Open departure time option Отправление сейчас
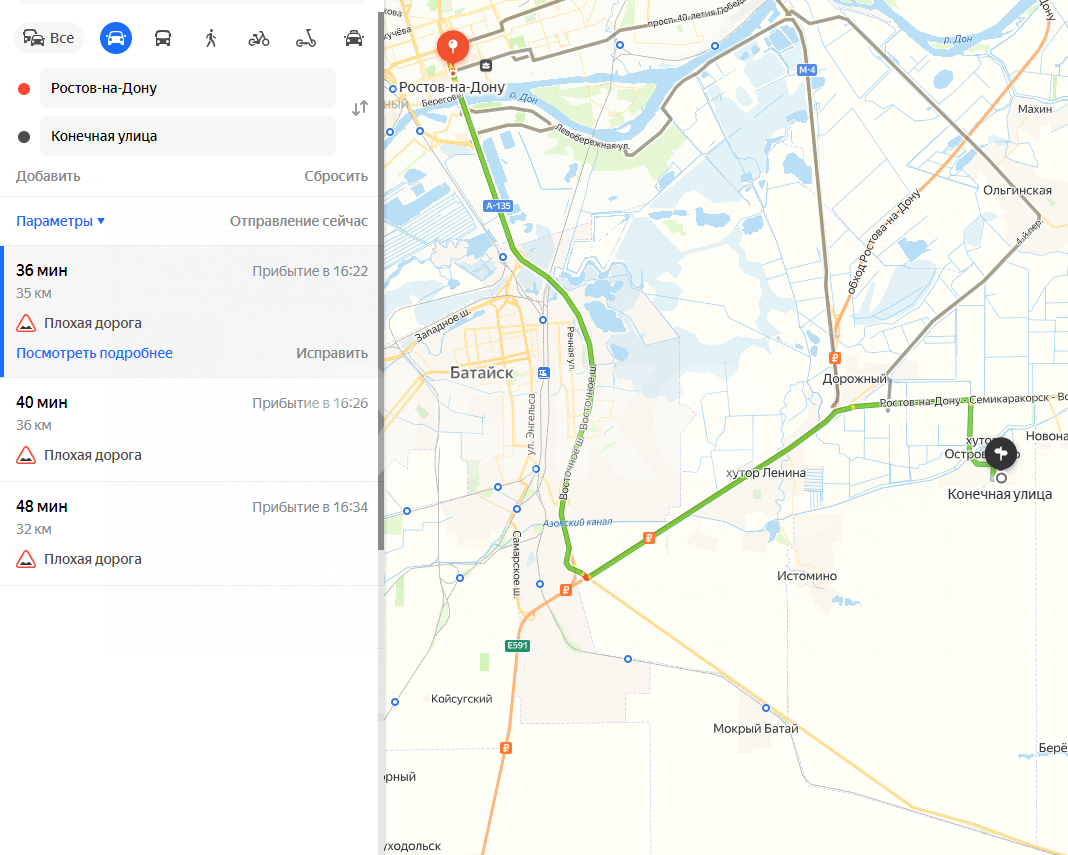The height and width of the screenshot is (855, 1068). [298, 221]
